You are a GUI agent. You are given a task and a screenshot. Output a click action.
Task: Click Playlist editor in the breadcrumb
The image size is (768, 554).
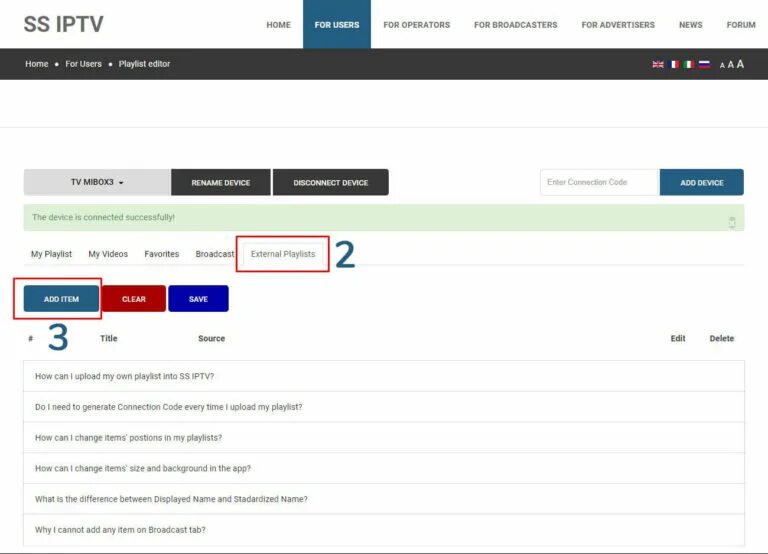click(144, 64)
